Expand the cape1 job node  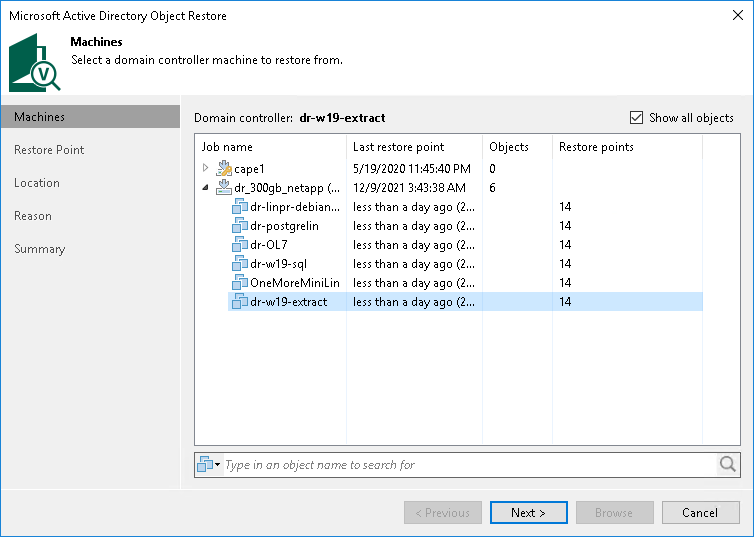click(205, 168)
